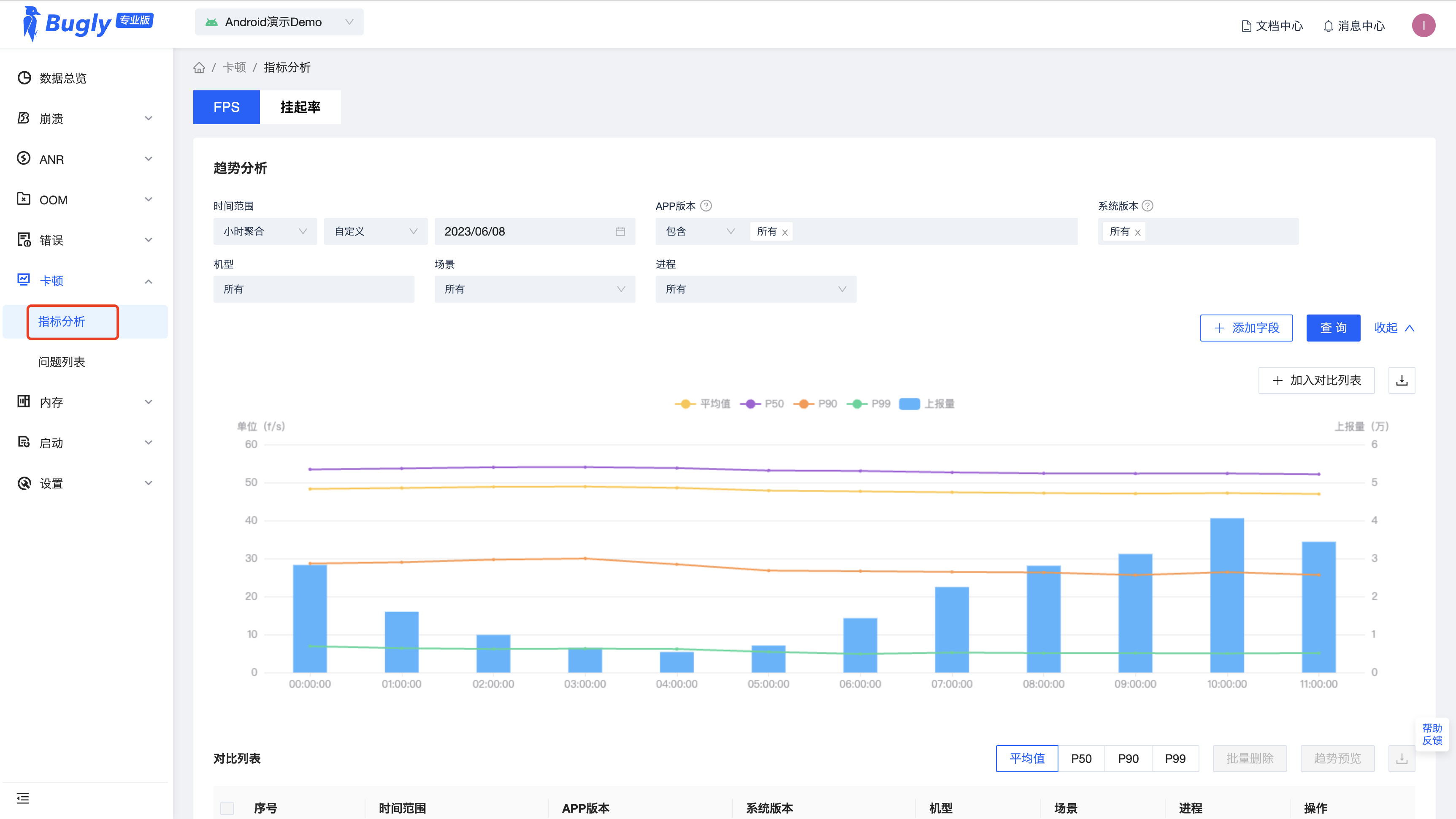Click 系统版本 help question-mark icon
This screenshot has height=819, width=1456.
[x=1147, y=206]
